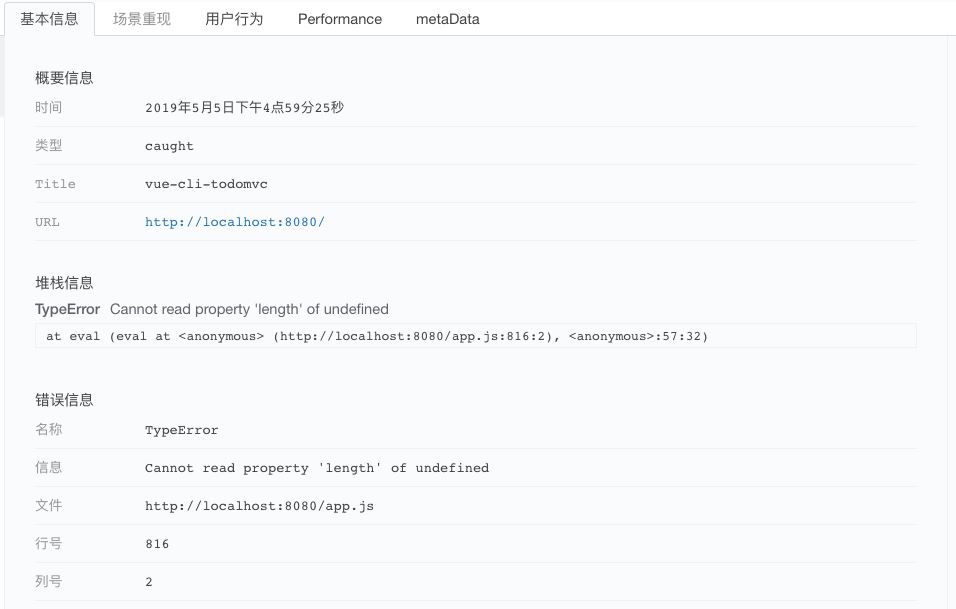Click the 概要信息 section heading
The width and height of the screenshot is (956, 609).
64,78
